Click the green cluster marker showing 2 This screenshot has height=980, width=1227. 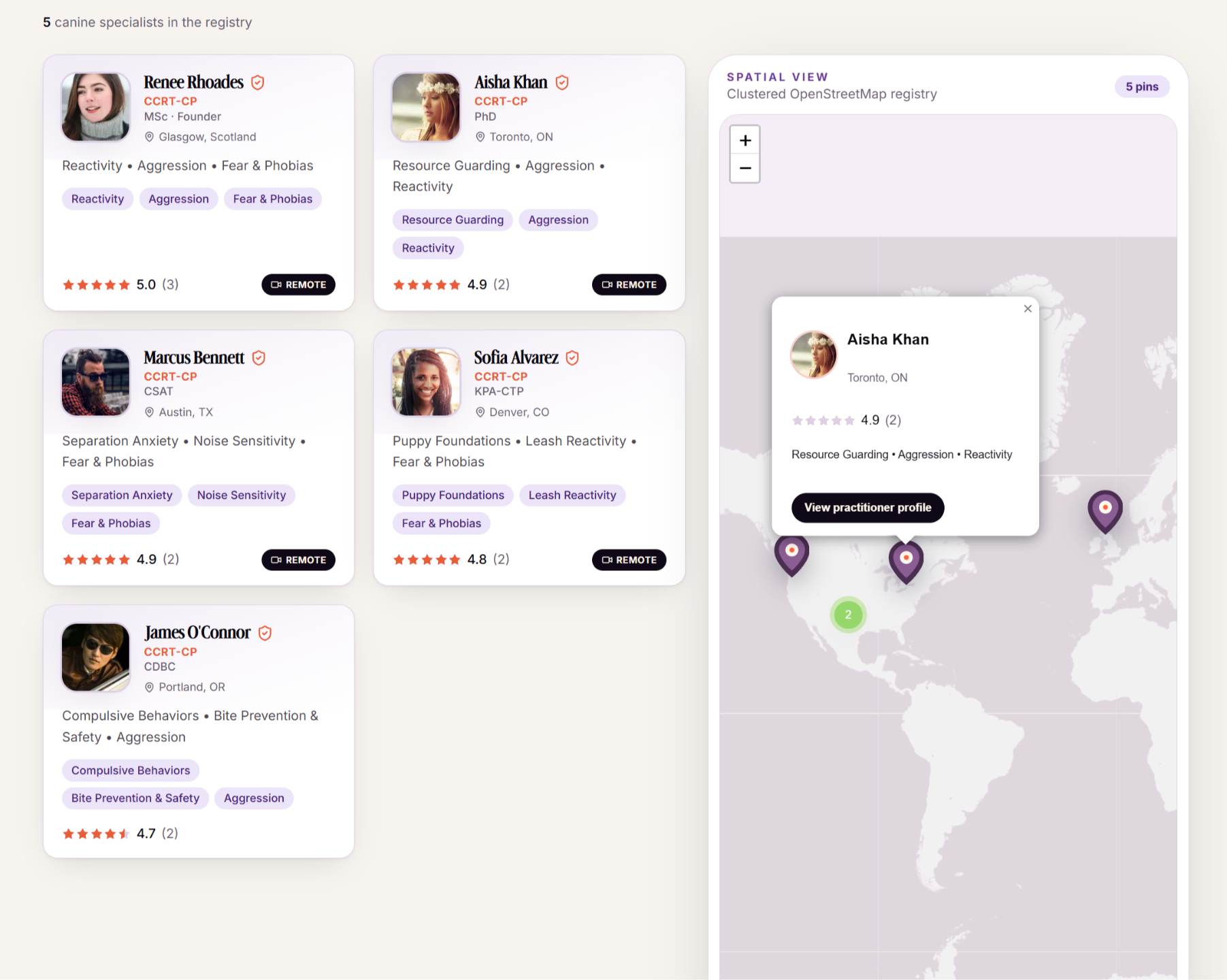(x=848, y=615)
